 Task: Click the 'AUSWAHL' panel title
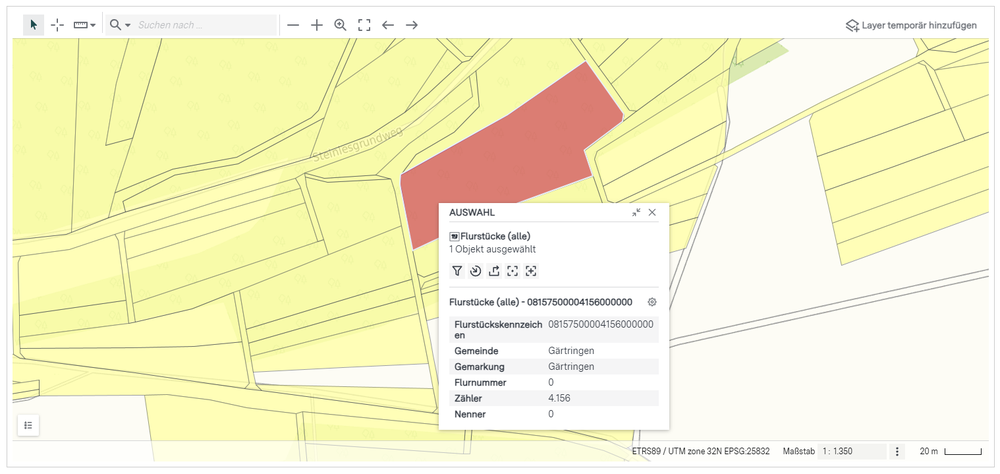tap(472, 212)
